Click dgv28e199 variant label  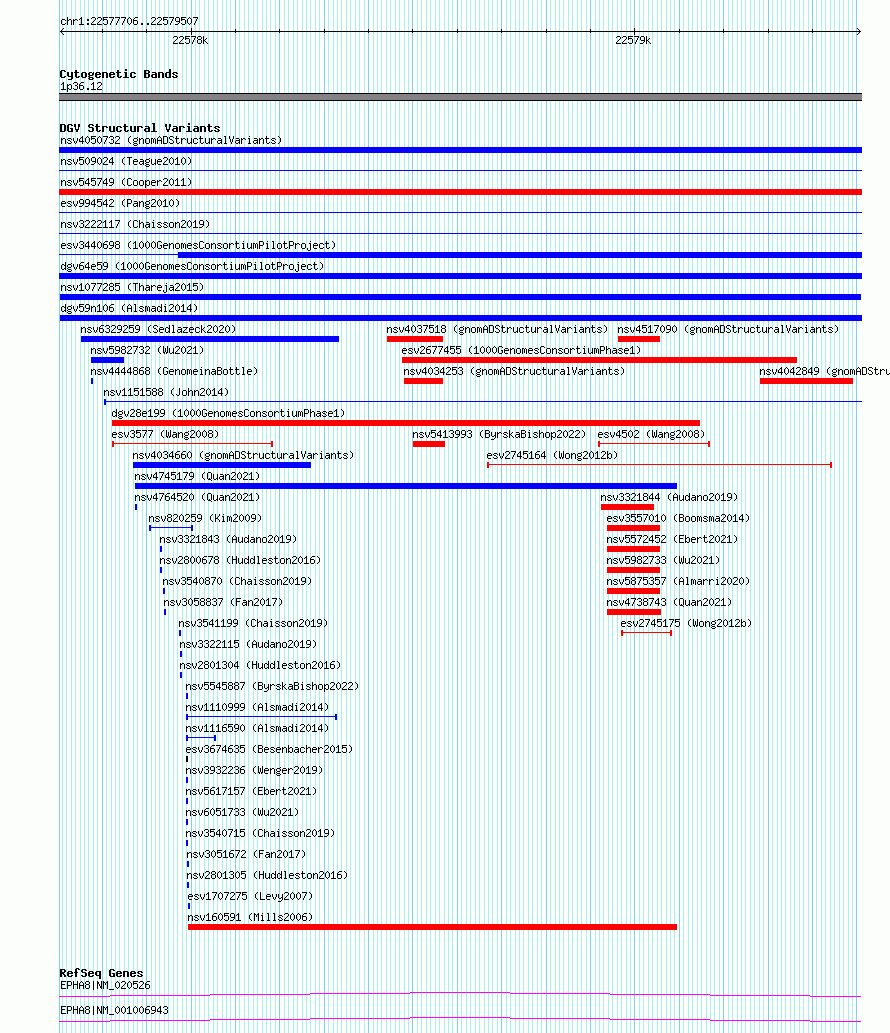pos(228,414)
